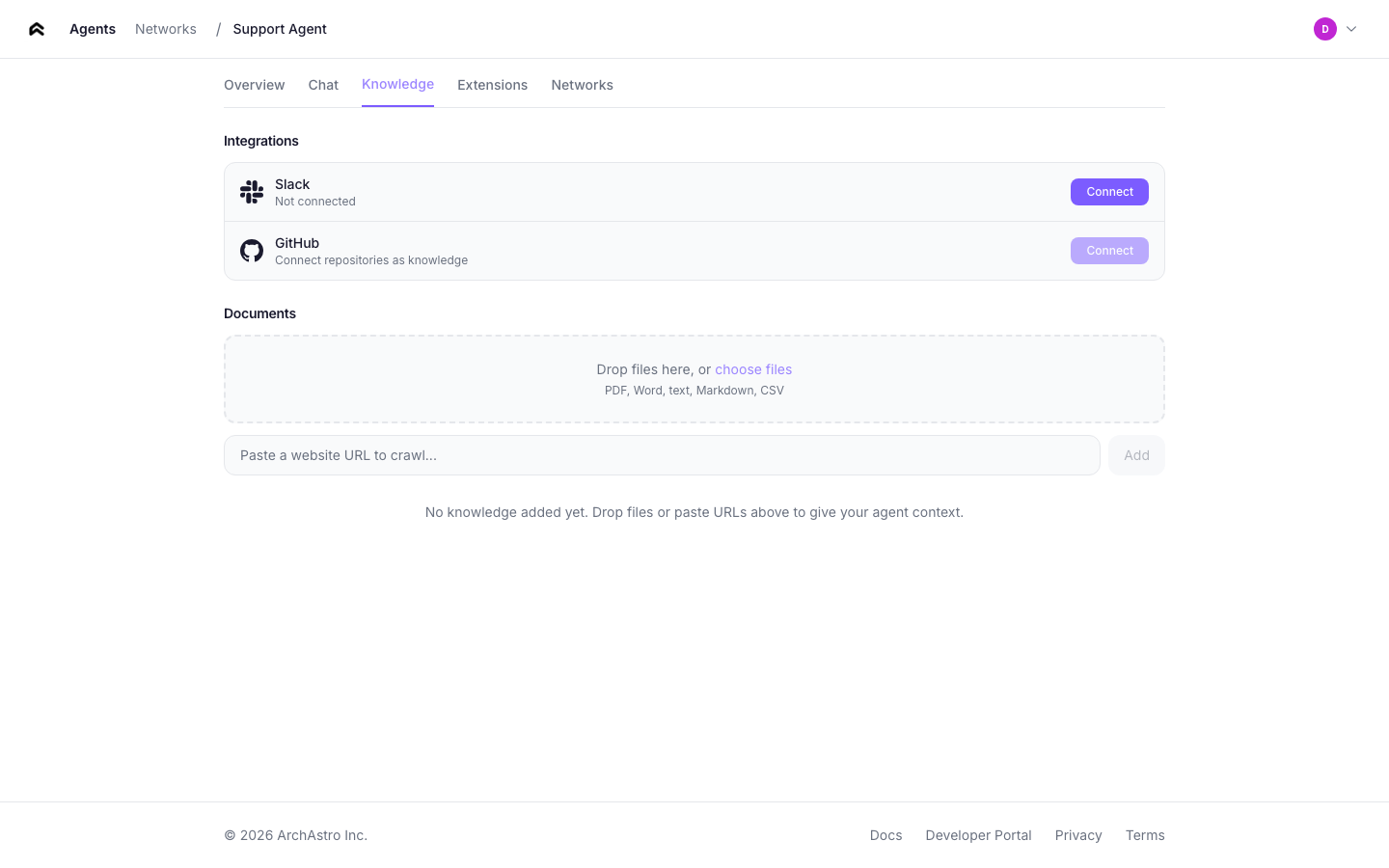Open the Agents navigation item
Viewport: 1389px width, 868px height.
(92, 29)
